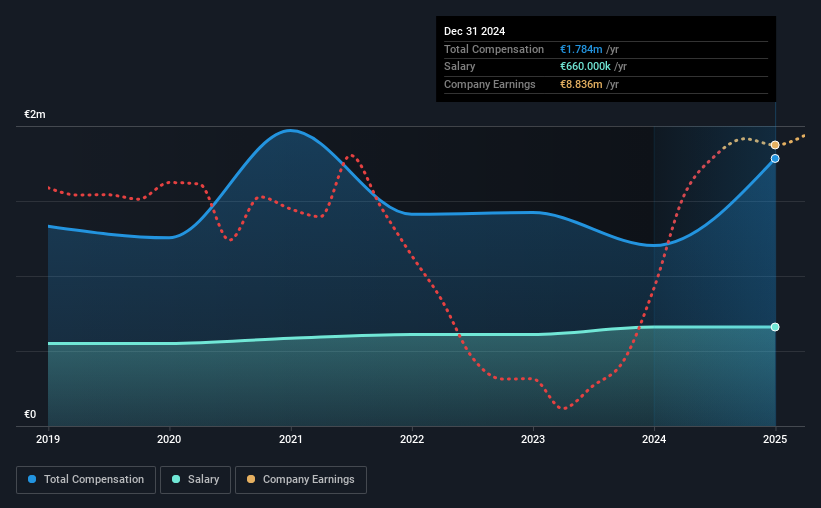The height and width of the screenshot is (508, 821).
Task: Click the Total Compensation tooltip label
Action: tap(494, 49)
